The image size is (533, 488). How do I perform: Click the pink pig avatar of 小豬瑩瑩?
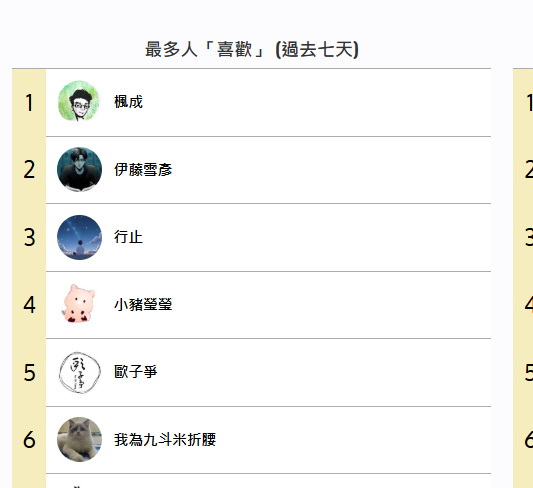(x=79, y=304)
